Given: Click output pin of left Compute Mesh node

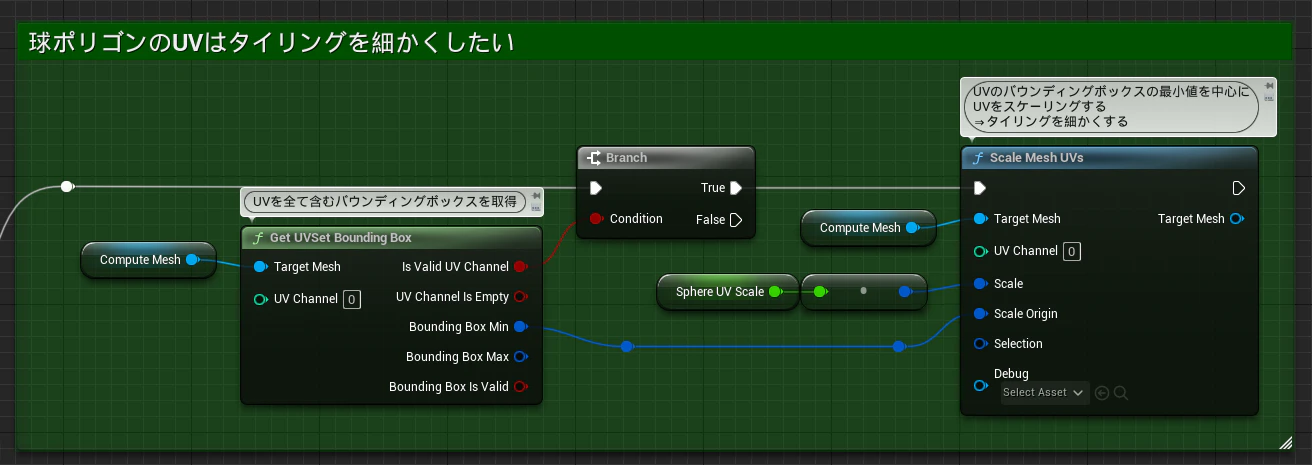Looking at the screenshot, I should (x=192, y=260).
